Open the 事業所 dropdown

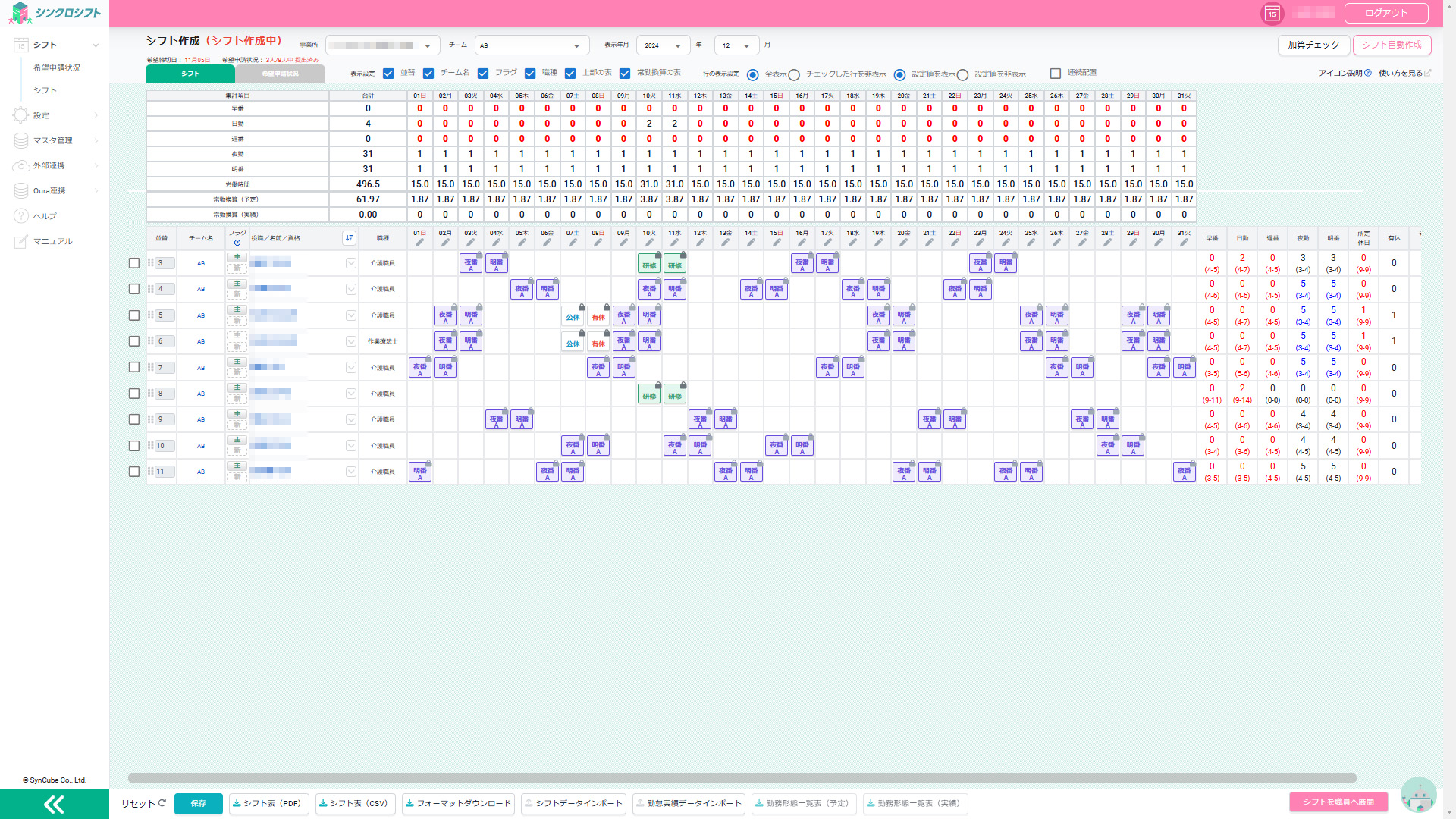[383, 45]
